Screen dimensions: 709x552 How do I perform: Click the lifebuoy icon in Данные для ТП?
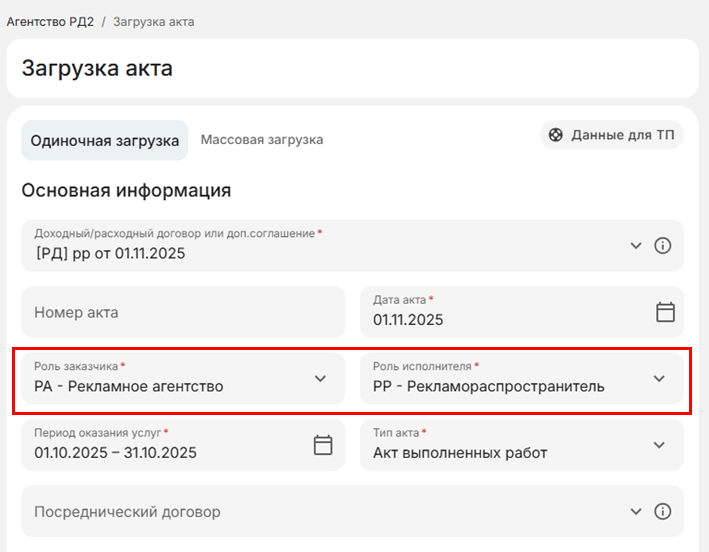pyautogui.click(x=556, y=135)
